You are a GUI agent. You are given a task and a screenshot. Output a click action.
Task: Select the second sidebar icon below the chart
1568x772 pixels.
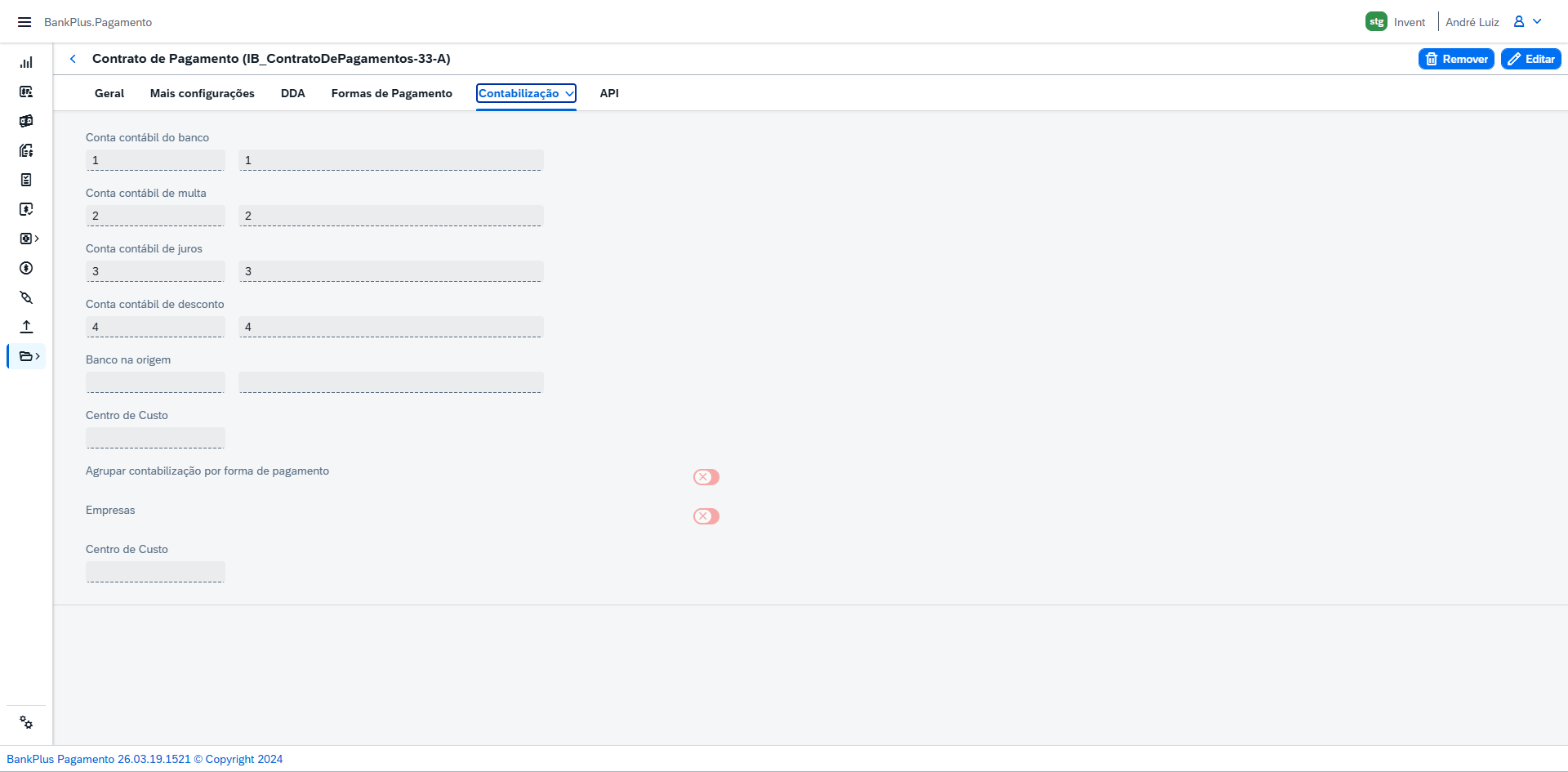[x=26, y=92]
